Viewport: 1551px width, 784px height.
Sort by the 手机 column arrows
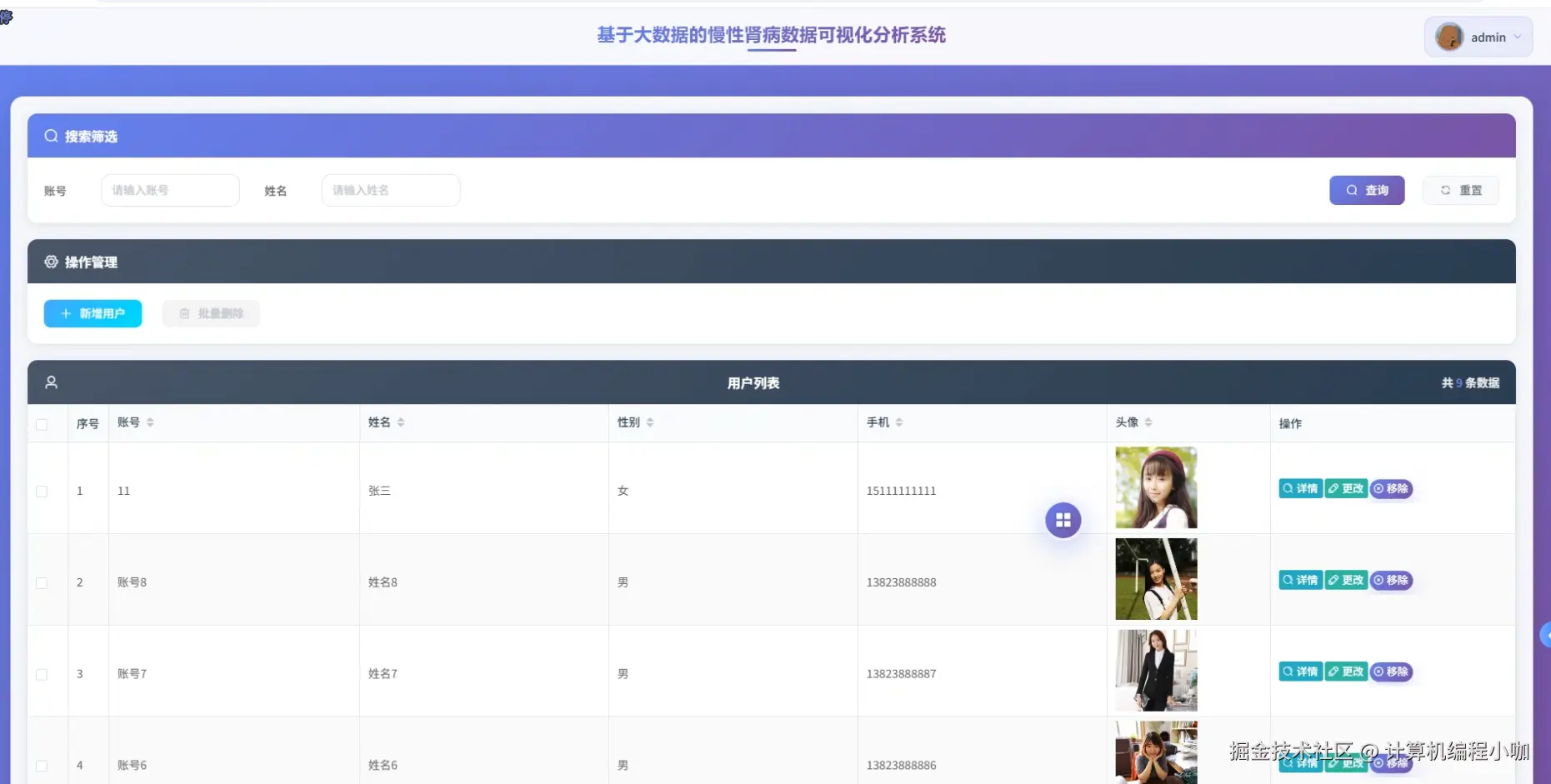[x=899, y=422]
